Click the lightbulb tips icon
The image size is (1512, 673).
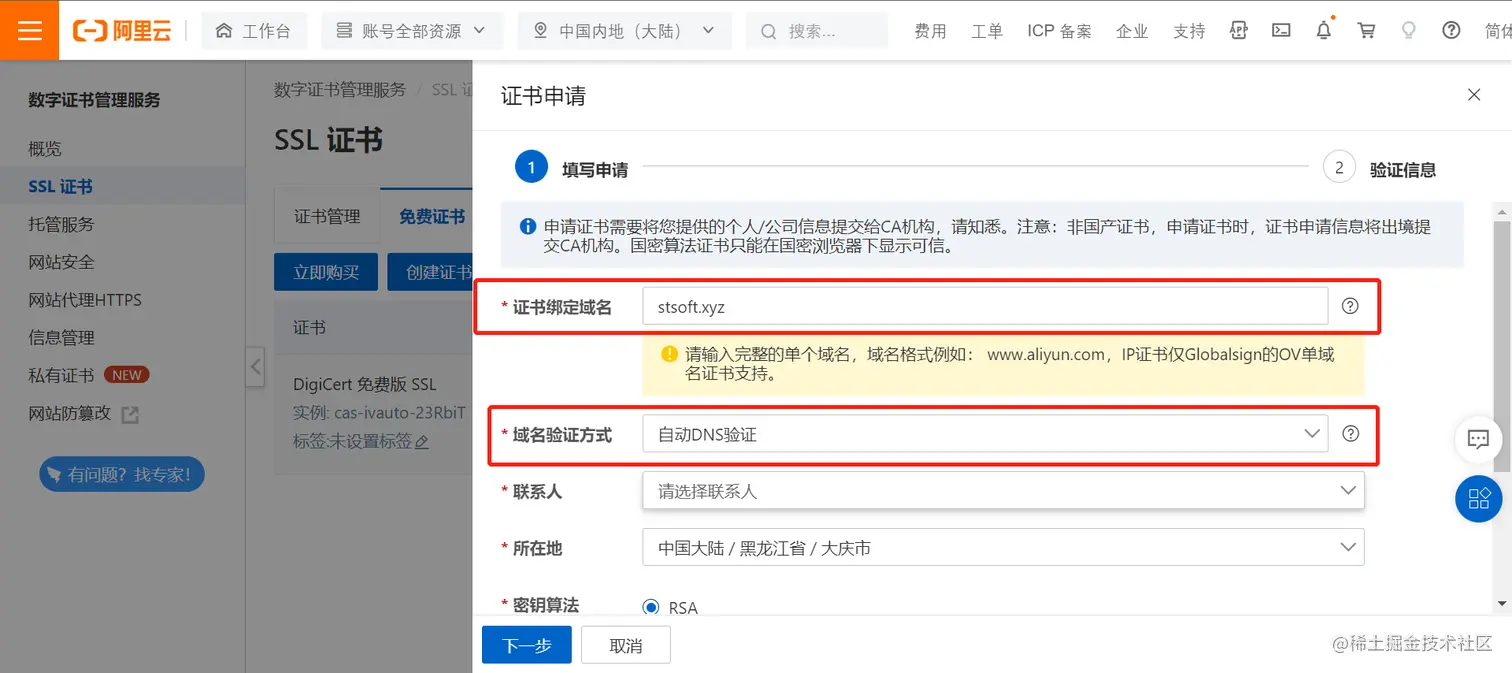pos(1409,30)
